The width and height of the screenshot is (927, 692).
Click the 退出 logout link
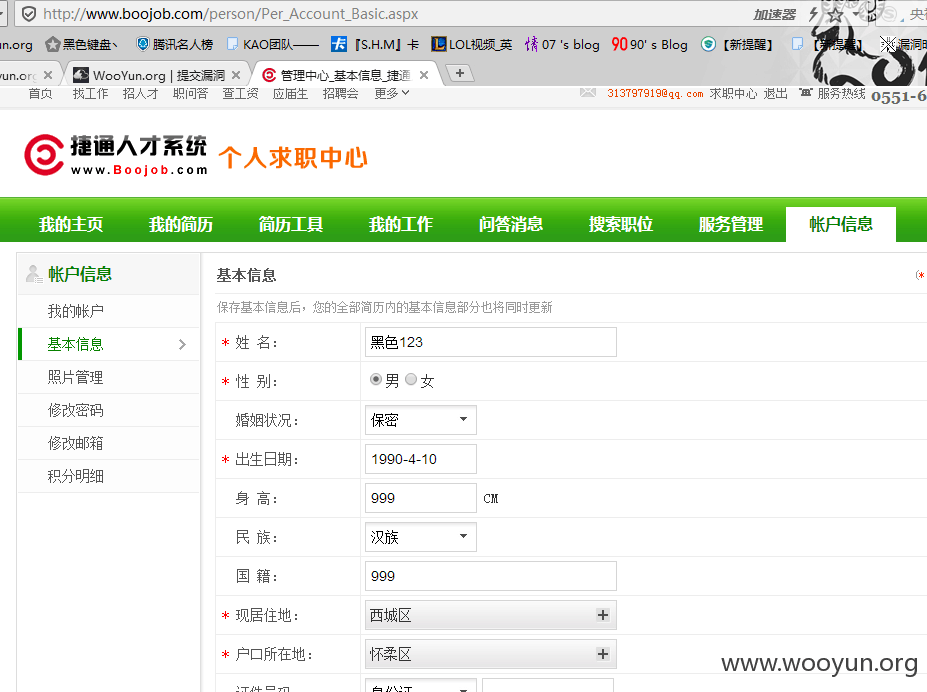click(x=776, y=93)
